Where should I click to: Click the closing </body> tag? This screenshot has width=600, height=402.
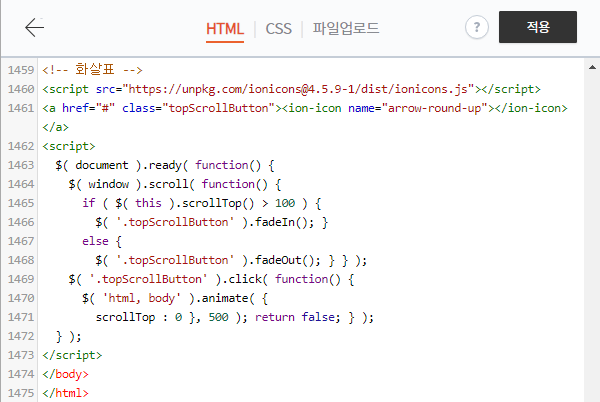(x=65, y=374)
